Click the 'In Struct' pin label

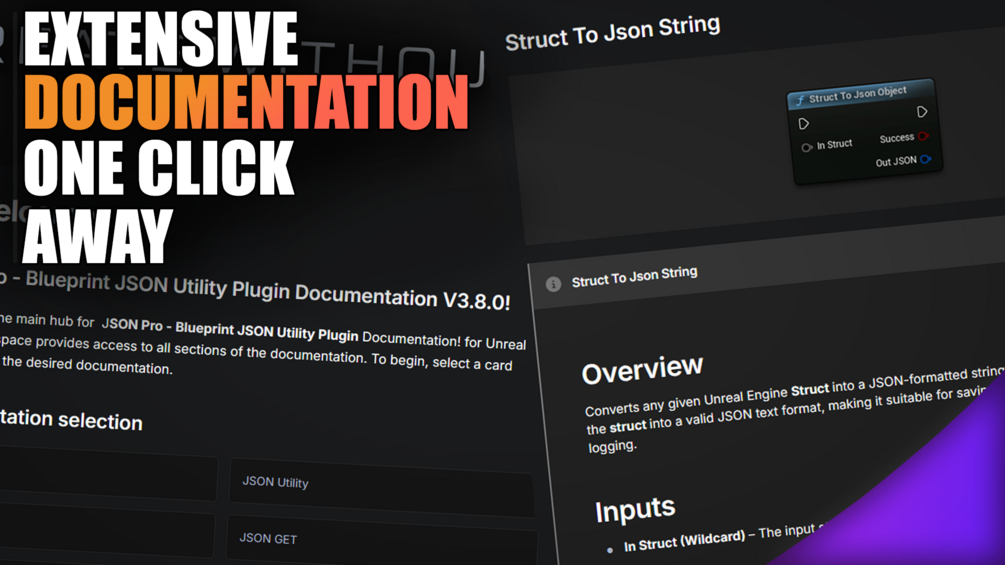coord(835,145)
